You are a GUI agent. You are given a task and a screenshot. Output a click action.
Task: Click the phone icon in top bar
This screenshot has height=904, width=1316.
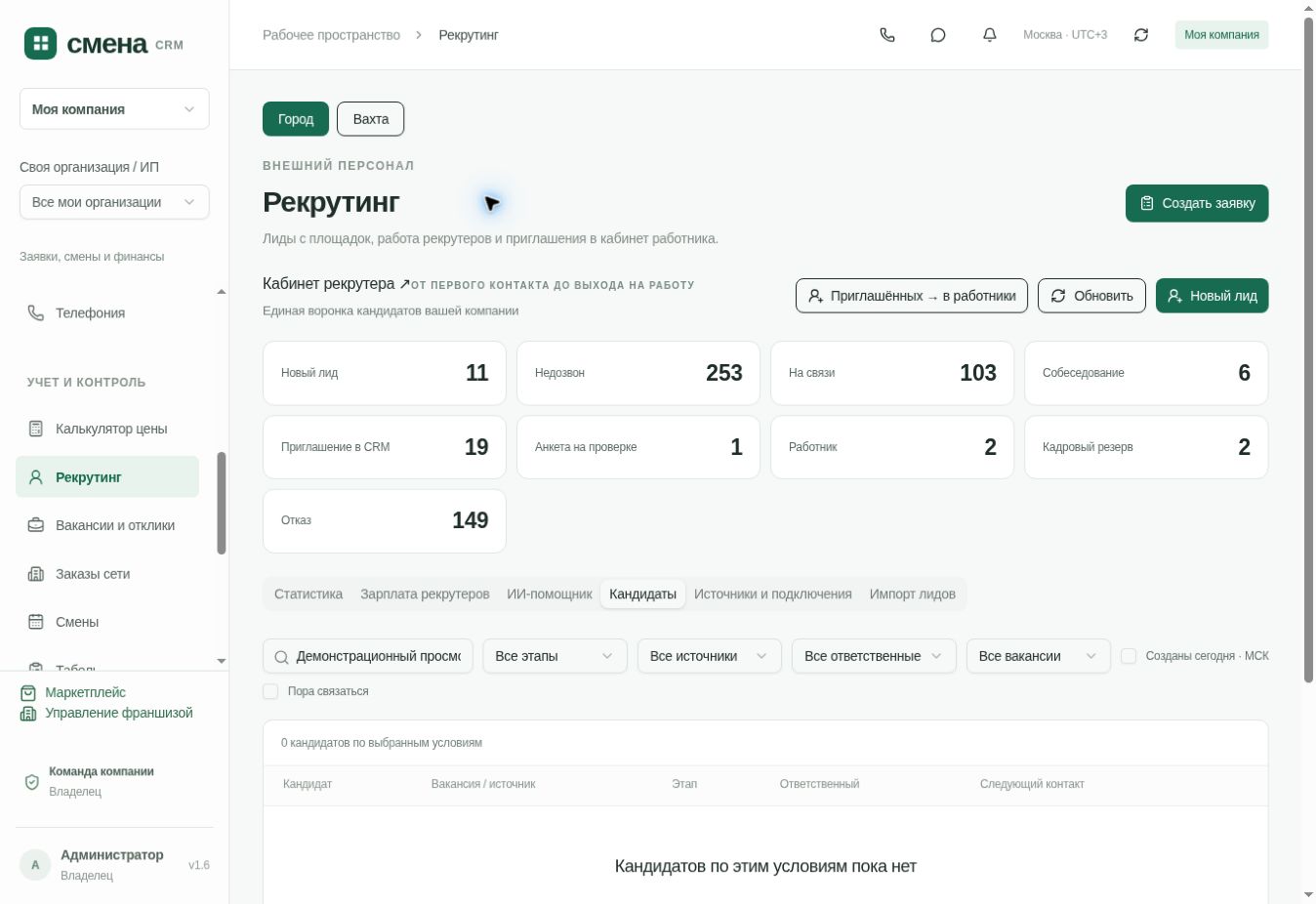(x=887, y=35)
